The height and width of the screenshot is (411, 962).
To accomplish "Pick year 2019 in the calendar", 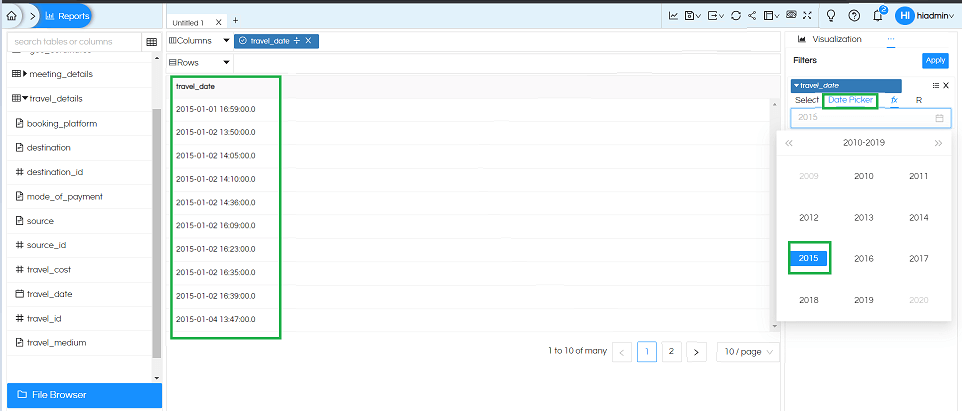I will click(864, 300).
